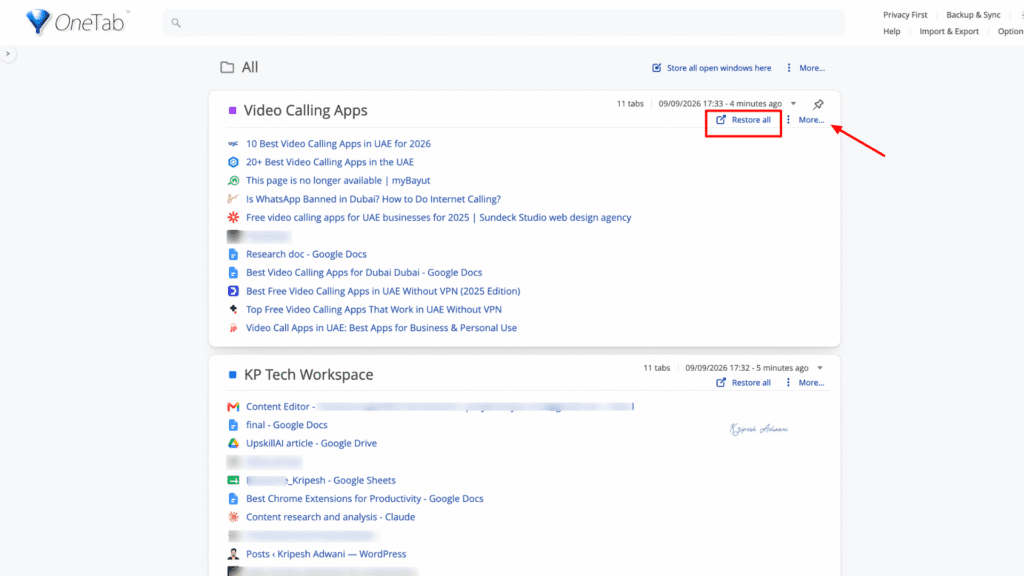The width and height of the screenshot is (1024, 576).
Task: Click the search magnifier icon
Action: coord(176,23)
